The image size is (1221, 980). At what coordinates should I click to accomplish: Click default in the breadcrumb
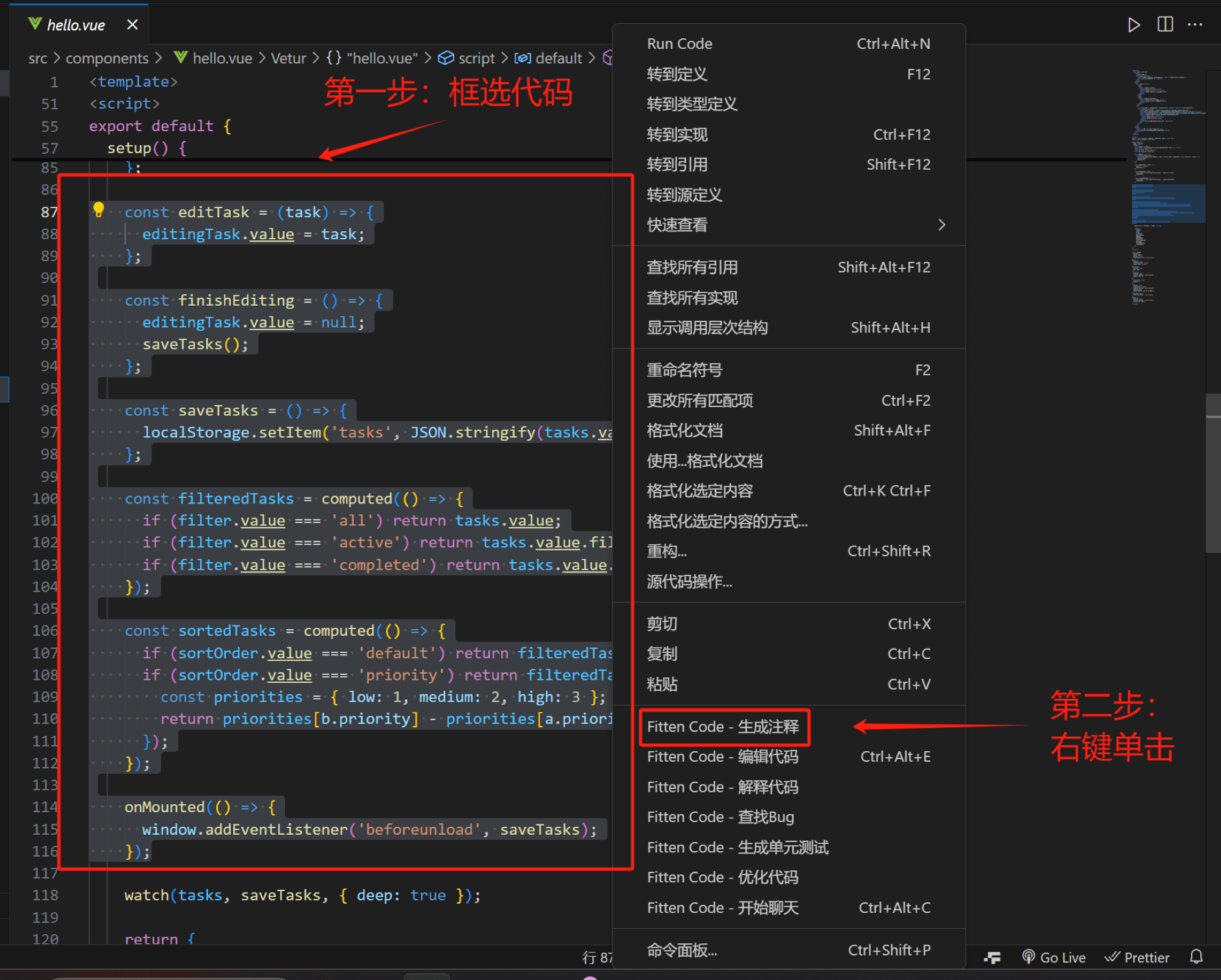click(x=549, y=59)
